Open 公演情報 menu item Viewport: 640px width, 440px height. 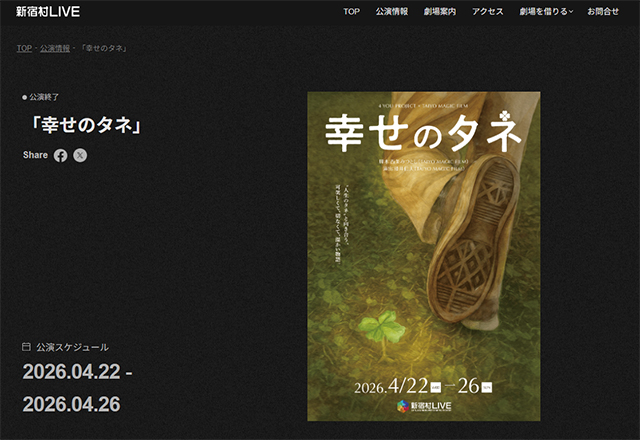(392, 11)
